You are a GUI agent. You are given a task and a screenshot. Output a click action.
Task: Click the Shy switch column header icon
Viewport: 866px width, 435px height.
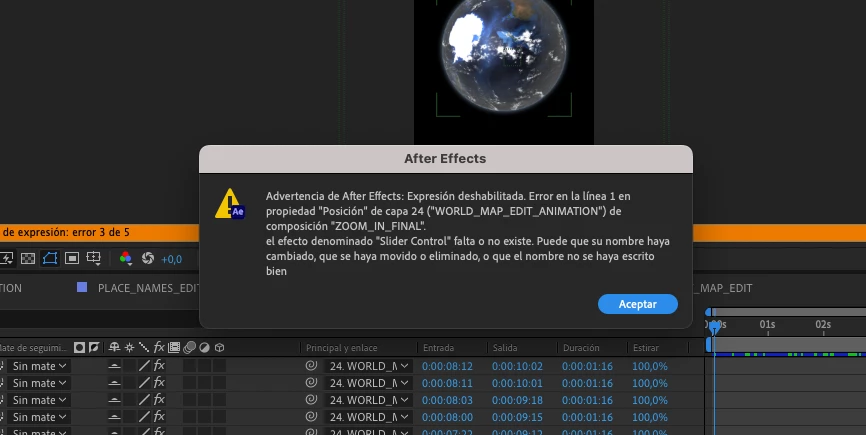[x=114, y=347]
